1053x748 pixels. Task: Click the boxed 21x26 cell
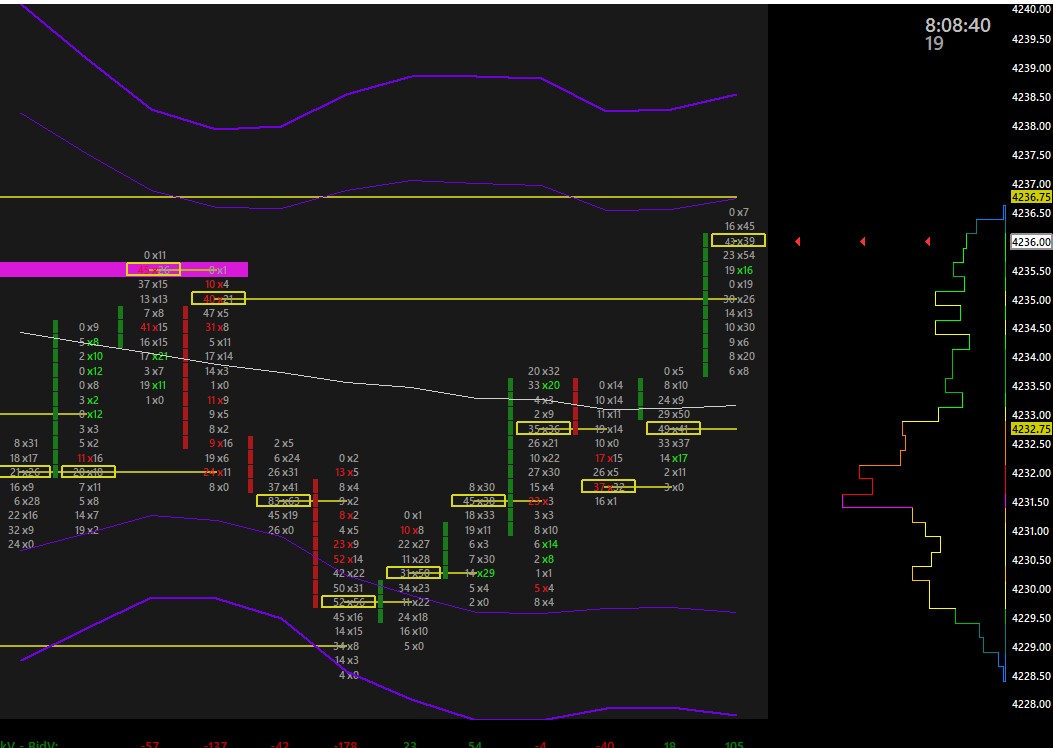tap(24, 471)
